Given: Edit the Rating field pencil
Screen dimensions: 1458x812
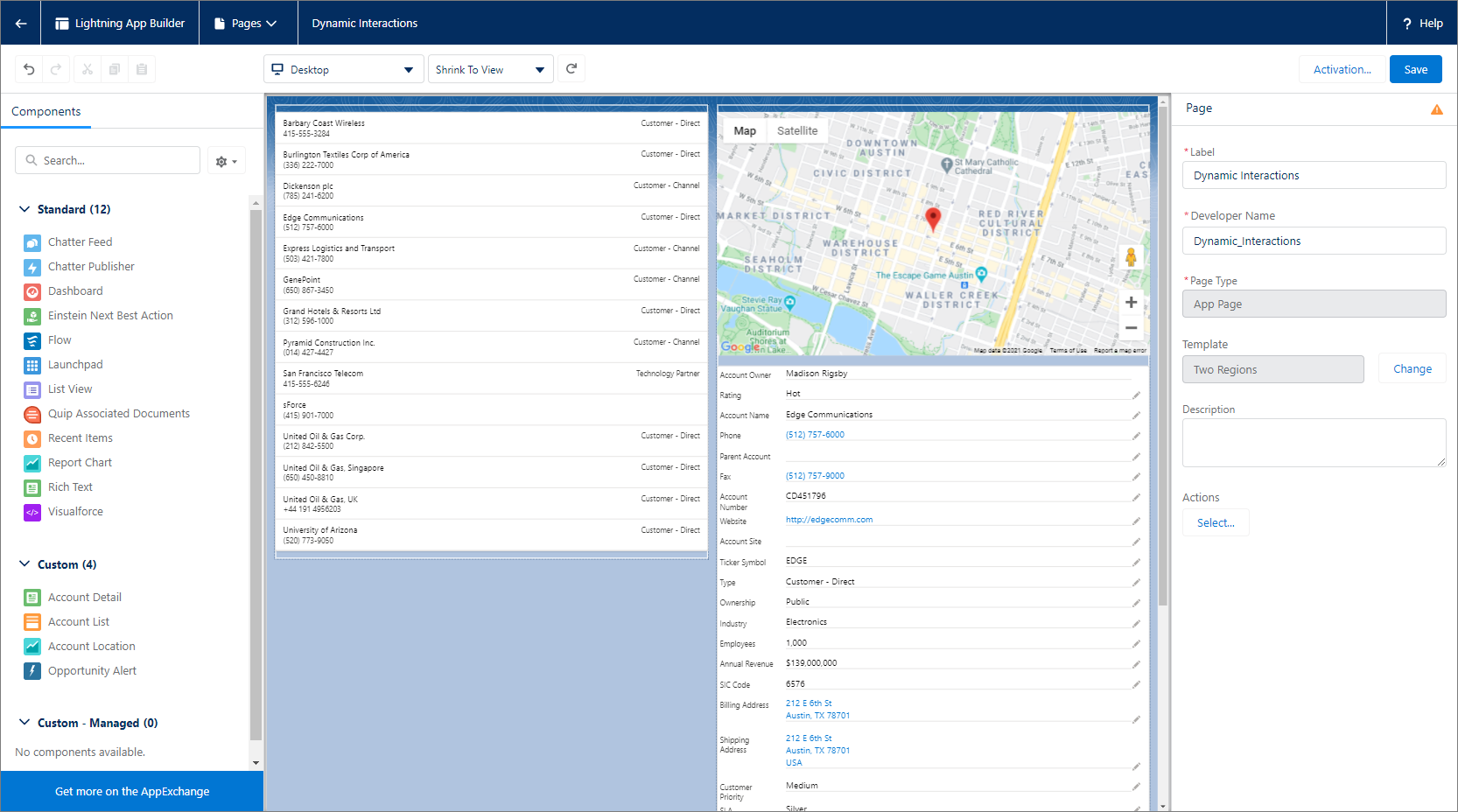Looking at the screenshot, I should point(1136,395).
